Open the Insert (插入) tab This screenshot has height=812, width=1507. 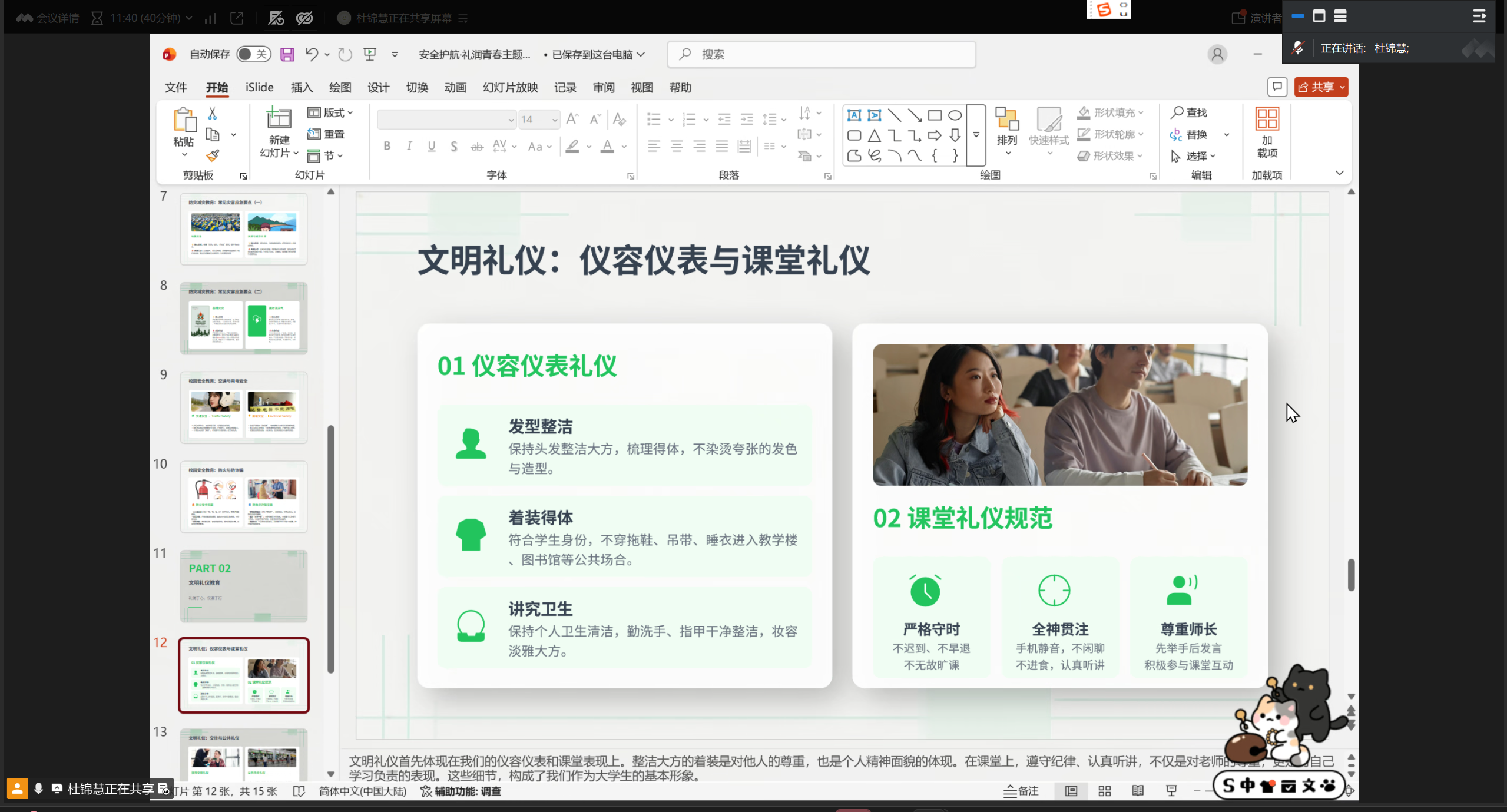pos(302,87)
